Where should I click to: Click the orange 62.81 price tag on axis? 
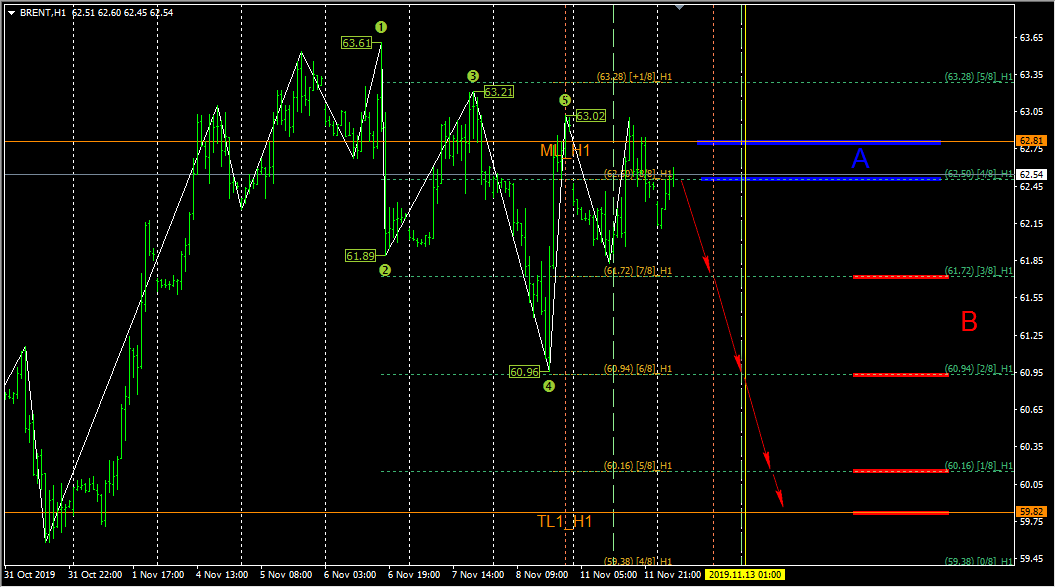click(x=1032, y=141)
